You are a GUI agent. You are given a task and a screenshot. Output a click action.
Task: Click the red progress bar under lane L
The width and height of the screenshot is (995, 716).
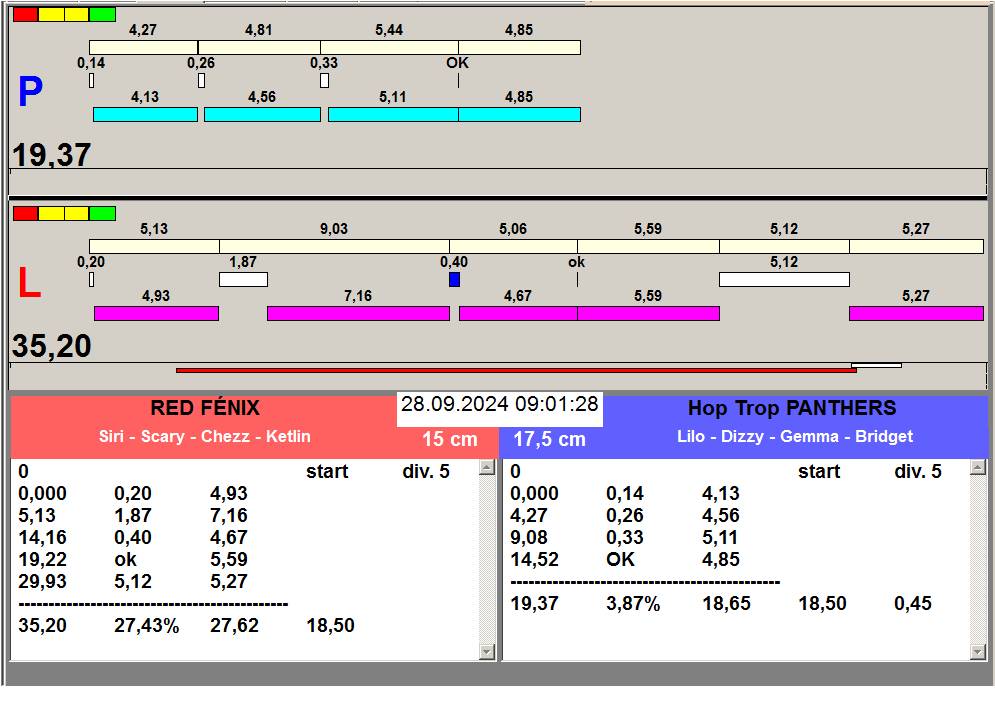click(515, 370)
